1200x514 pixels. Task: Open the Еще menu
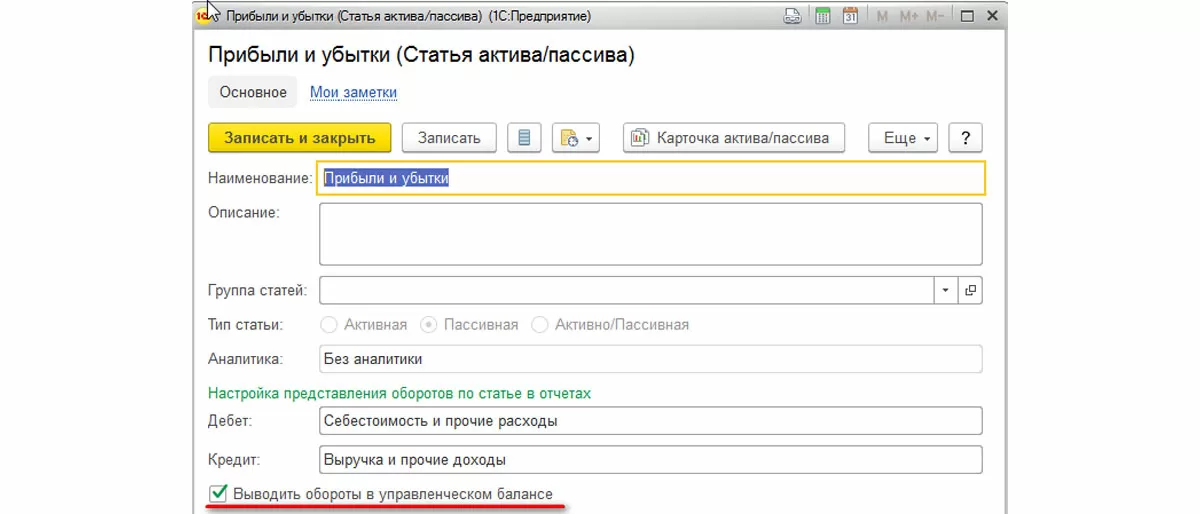903,138
